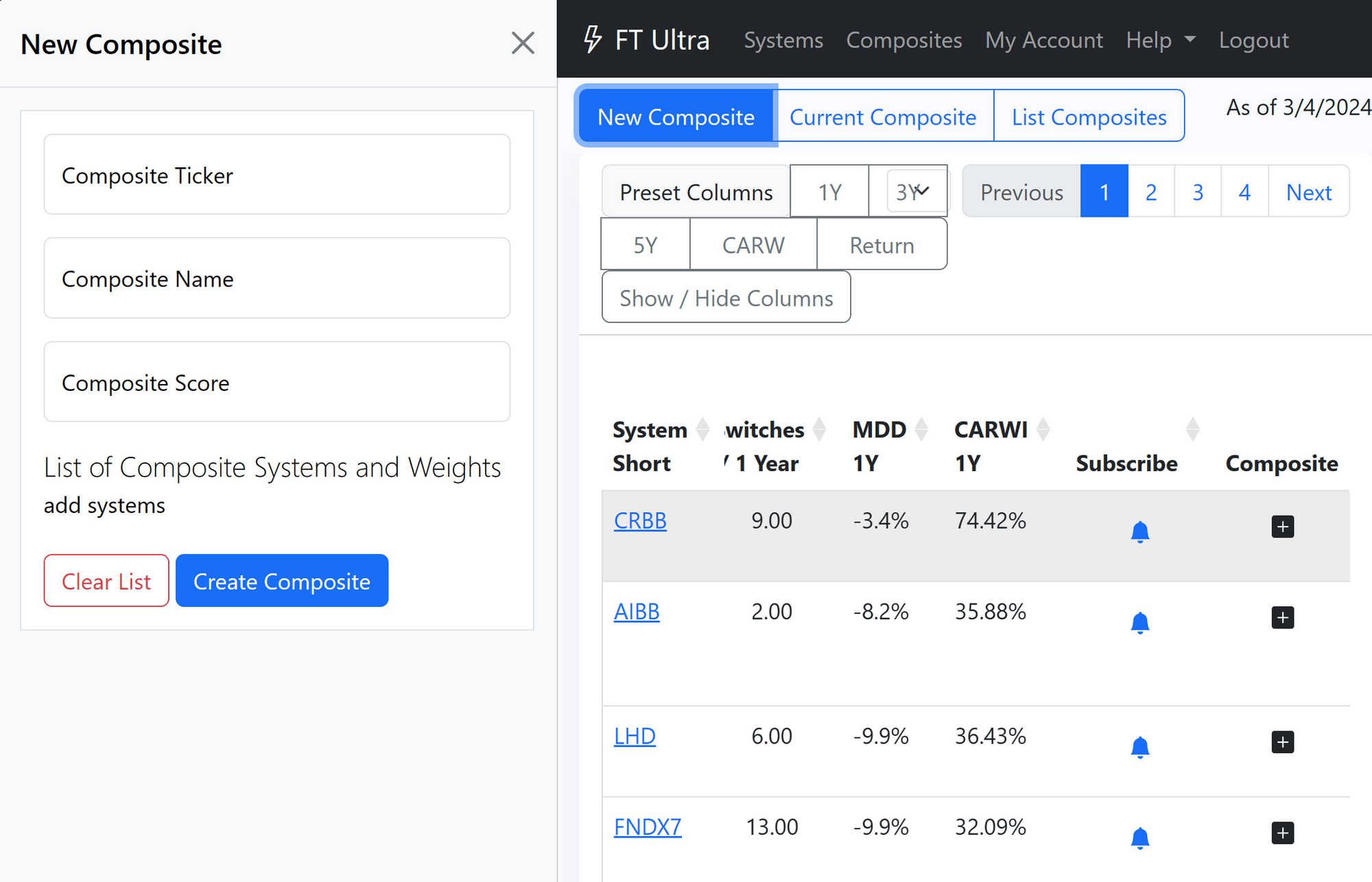Viewport: 1372px width, 882px height.
Task: Go to page 2
Action: (x=1151, y=191)
